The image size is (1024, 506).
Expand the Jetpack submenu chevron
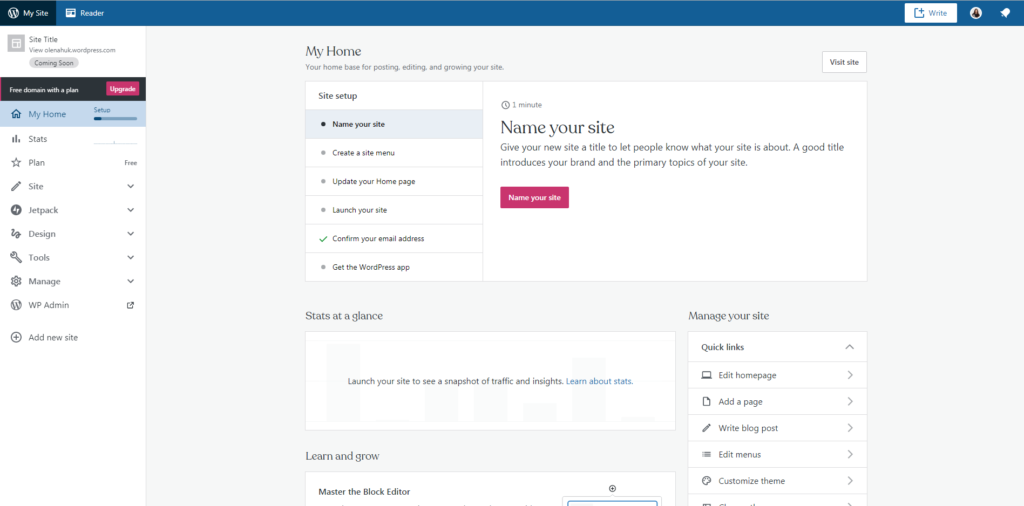click(131, 210)
